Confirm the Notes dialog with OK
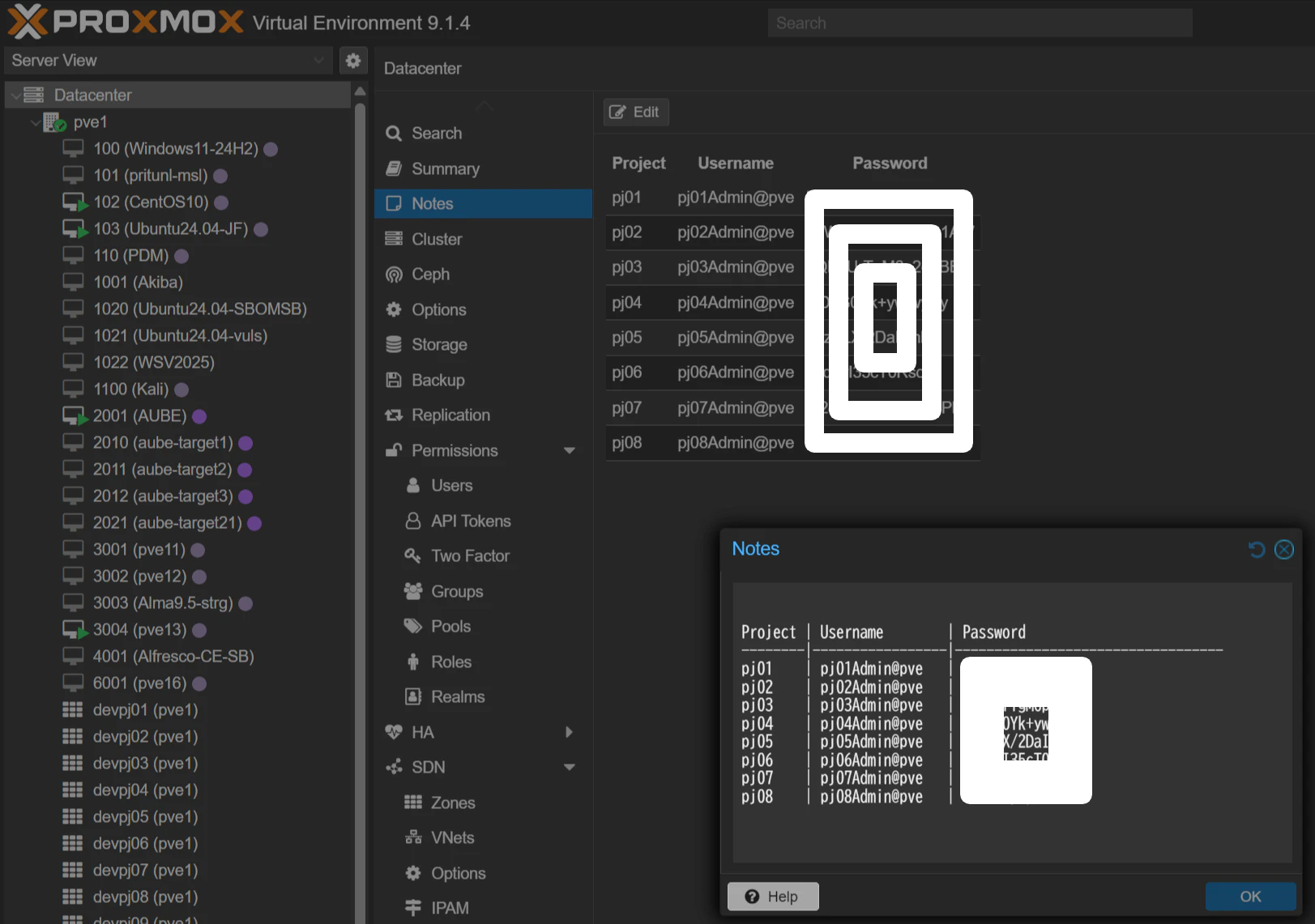Viewport: 1315px width, 924px height. point(1250,896)
